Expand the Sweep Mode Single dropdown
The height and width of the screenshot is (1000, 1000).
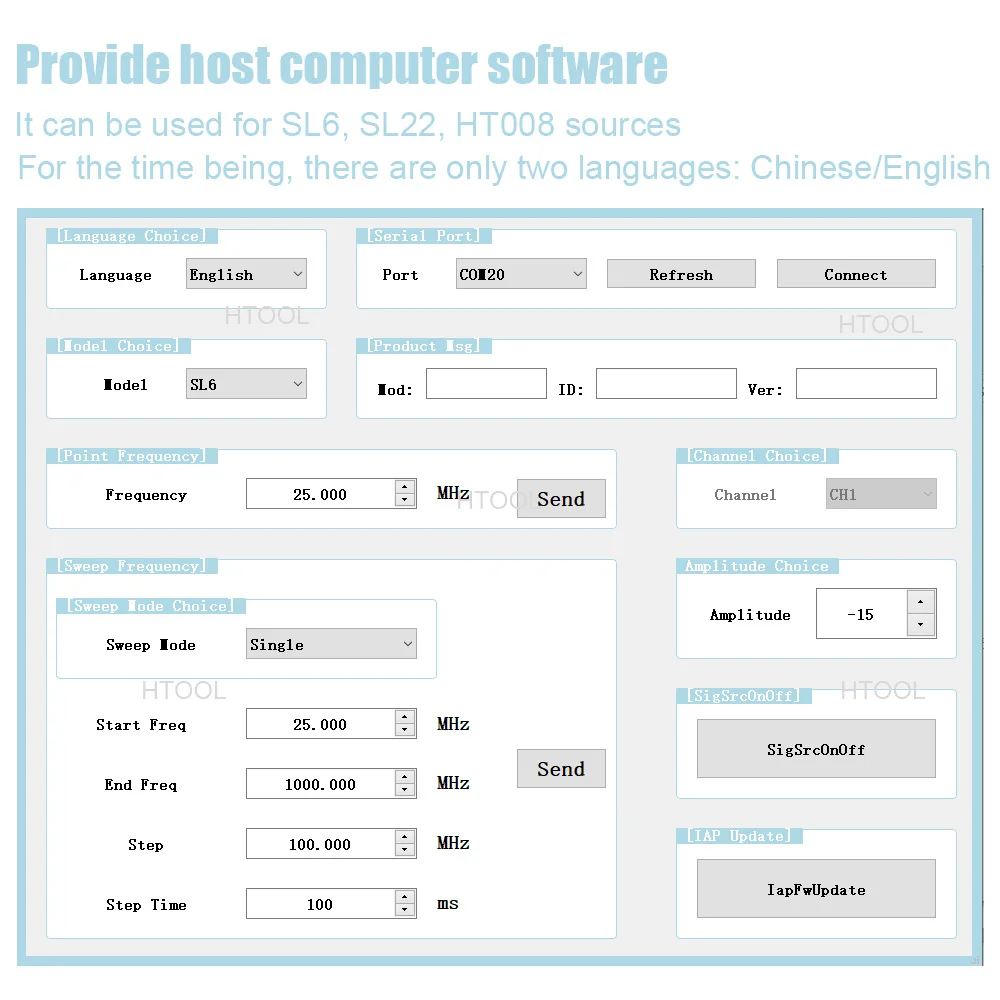[x=331, y=643]
